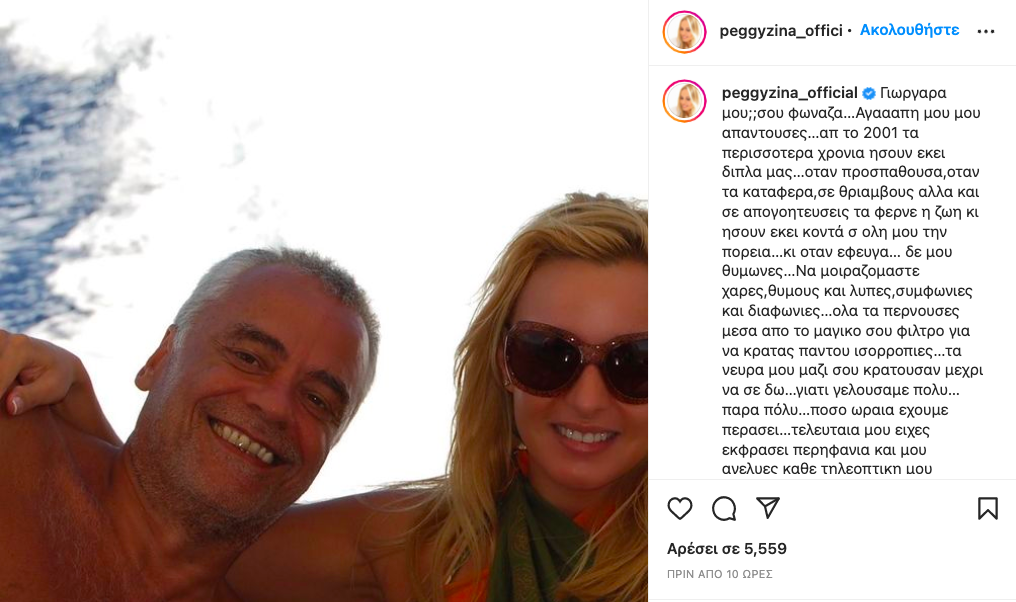View the Αρέσει σε 5,559 likes list
Viewport: 1016px width, 602px height.
tap(726, 549)
